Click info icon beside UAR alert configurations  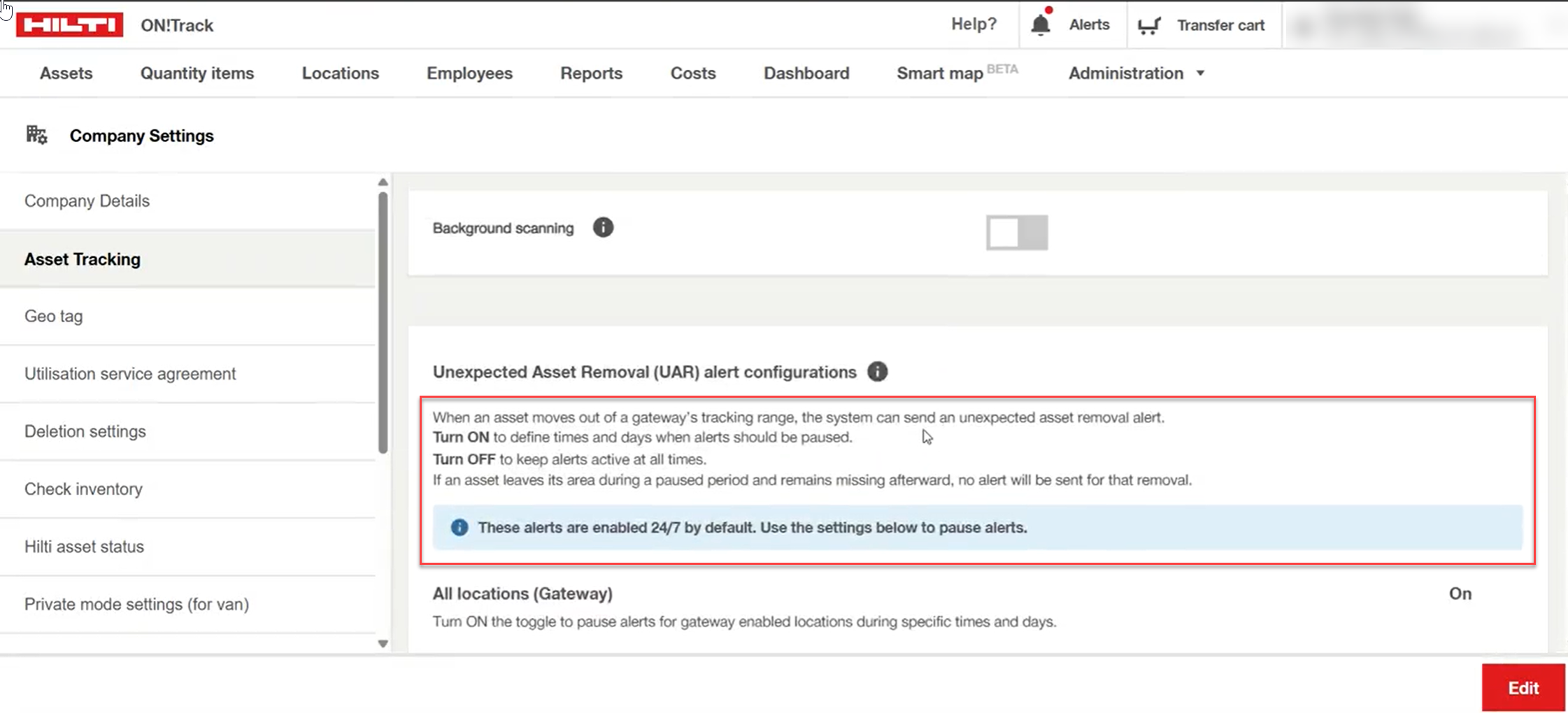point(877,372)
